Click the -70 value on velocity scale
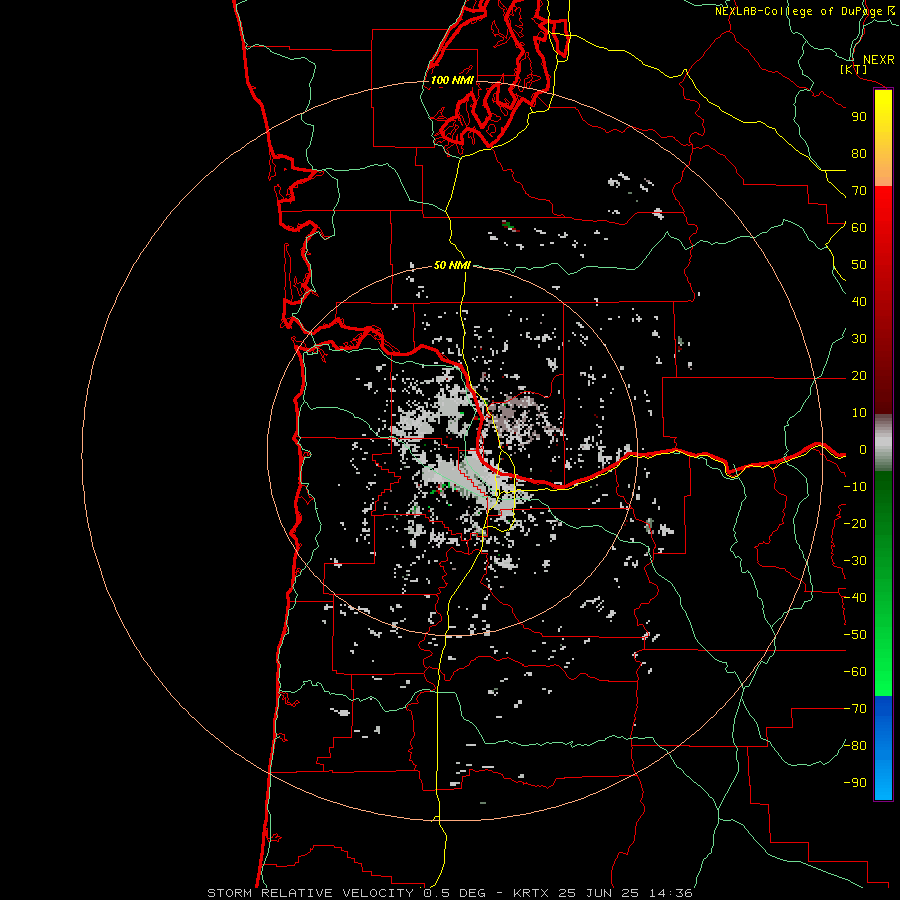 (855, 709)
